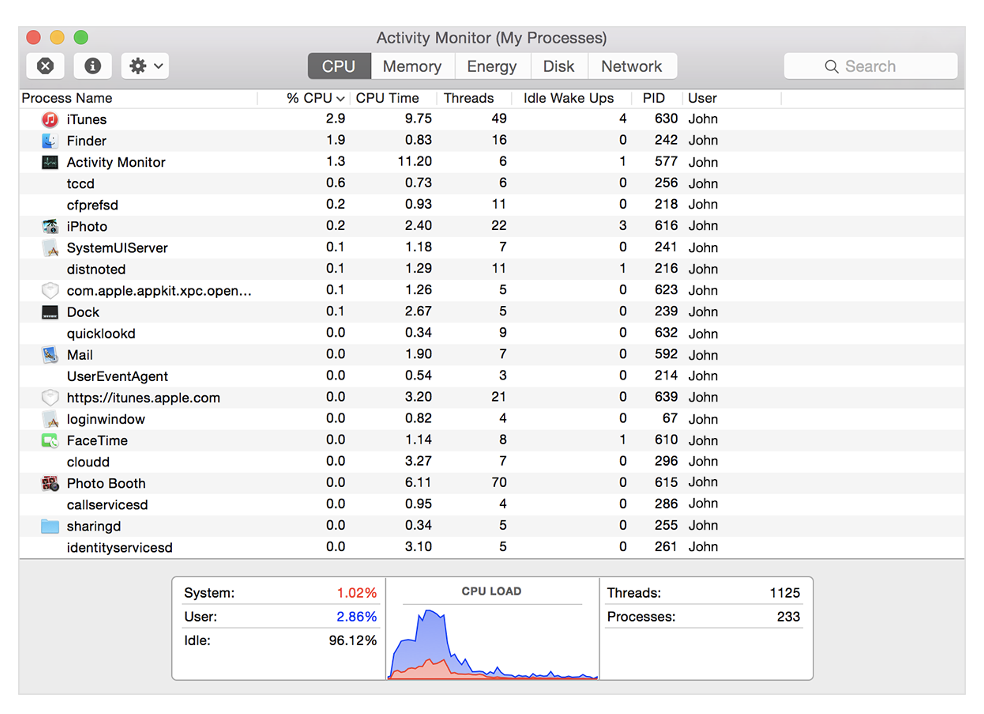Click the com.apple.appkit.xpc shield icon
The image size is (984, 714).
tap(50, 290)
